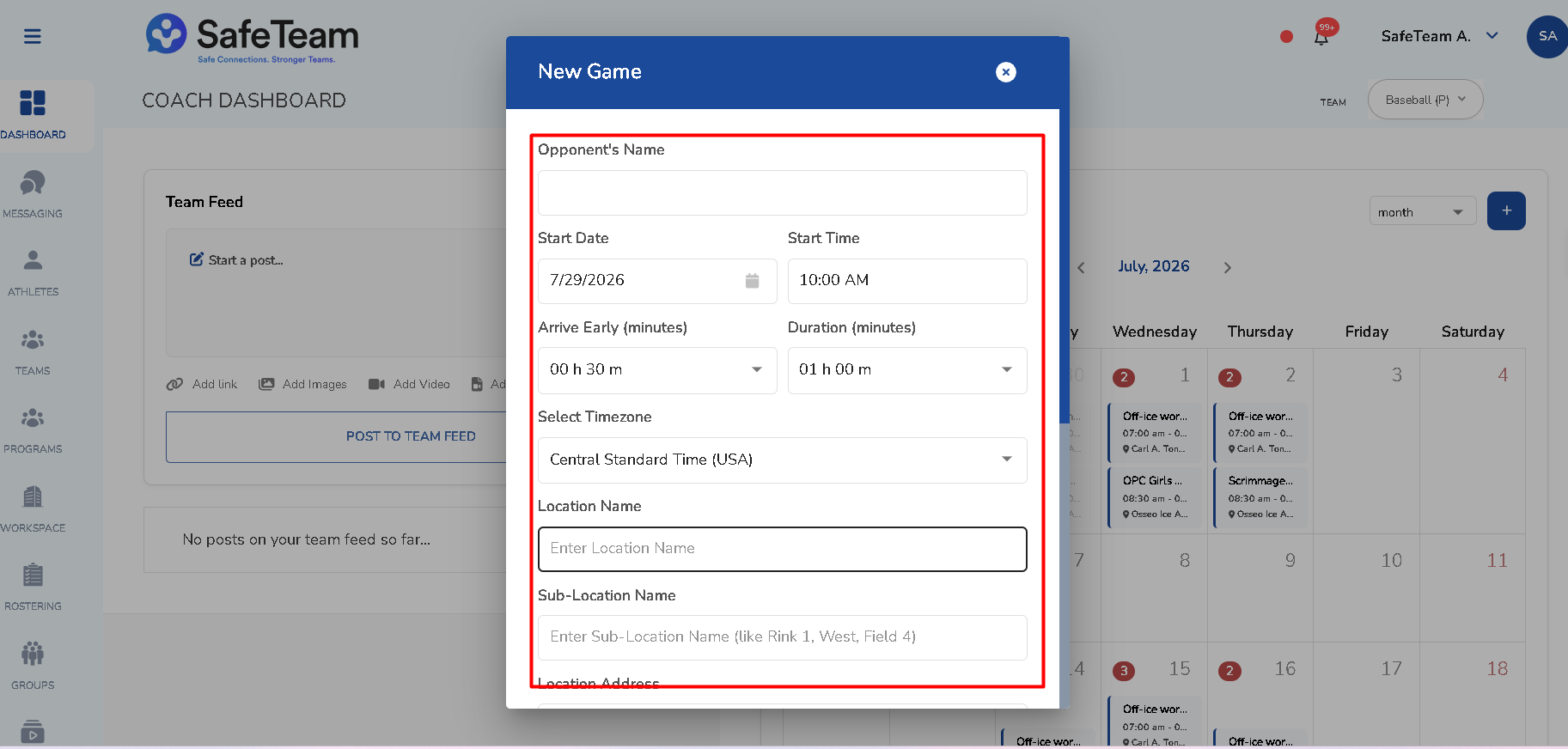Open the hamburger navigation menu
Image resolution: width=1568 pixels, height=749 pixels.
pos(32,36)
